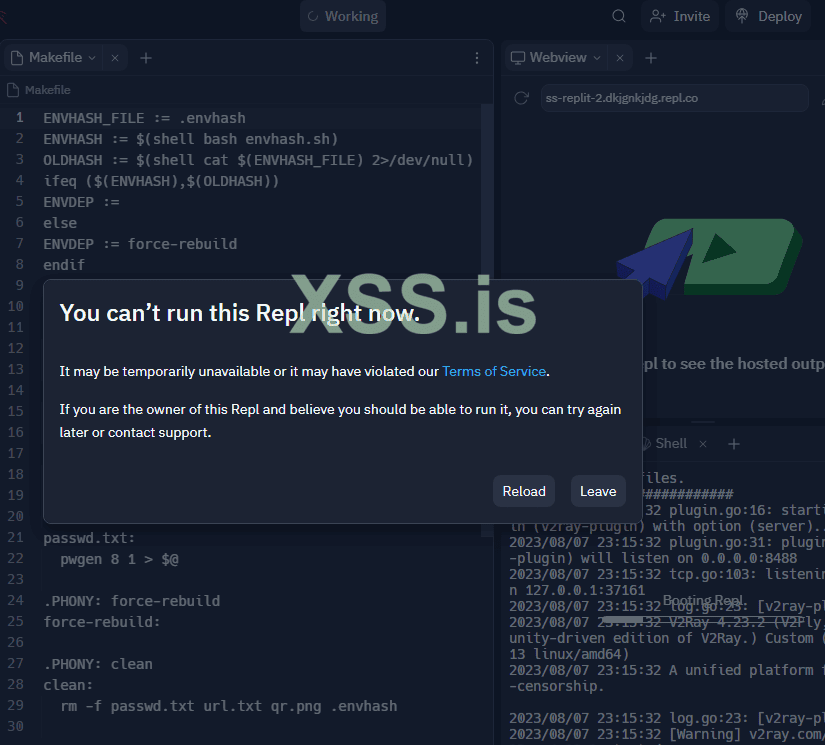
Task: Click the Booting Repl progress bar
Action: pyautogui.click(x=703, y=620)
